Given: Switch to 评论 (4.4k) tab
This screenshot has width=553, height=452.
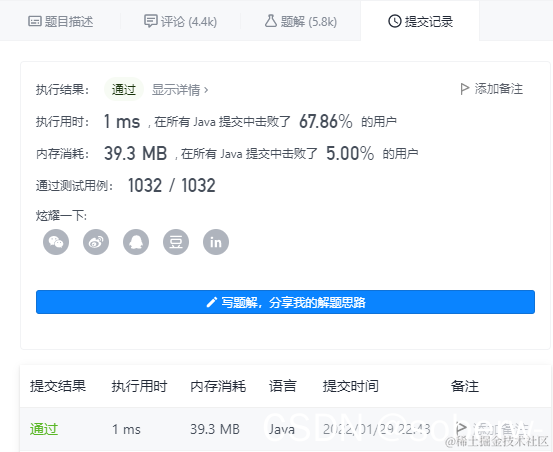Looking at the screenshot, I should pos(180,22).
